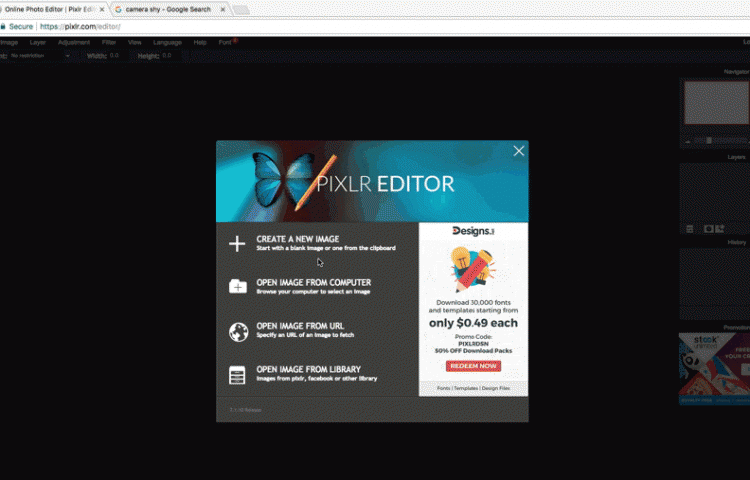The image size is (750, 480).
Task: Click the Navigator preview thumbnail
Action: pyautogui.click(x=717, y=103)
